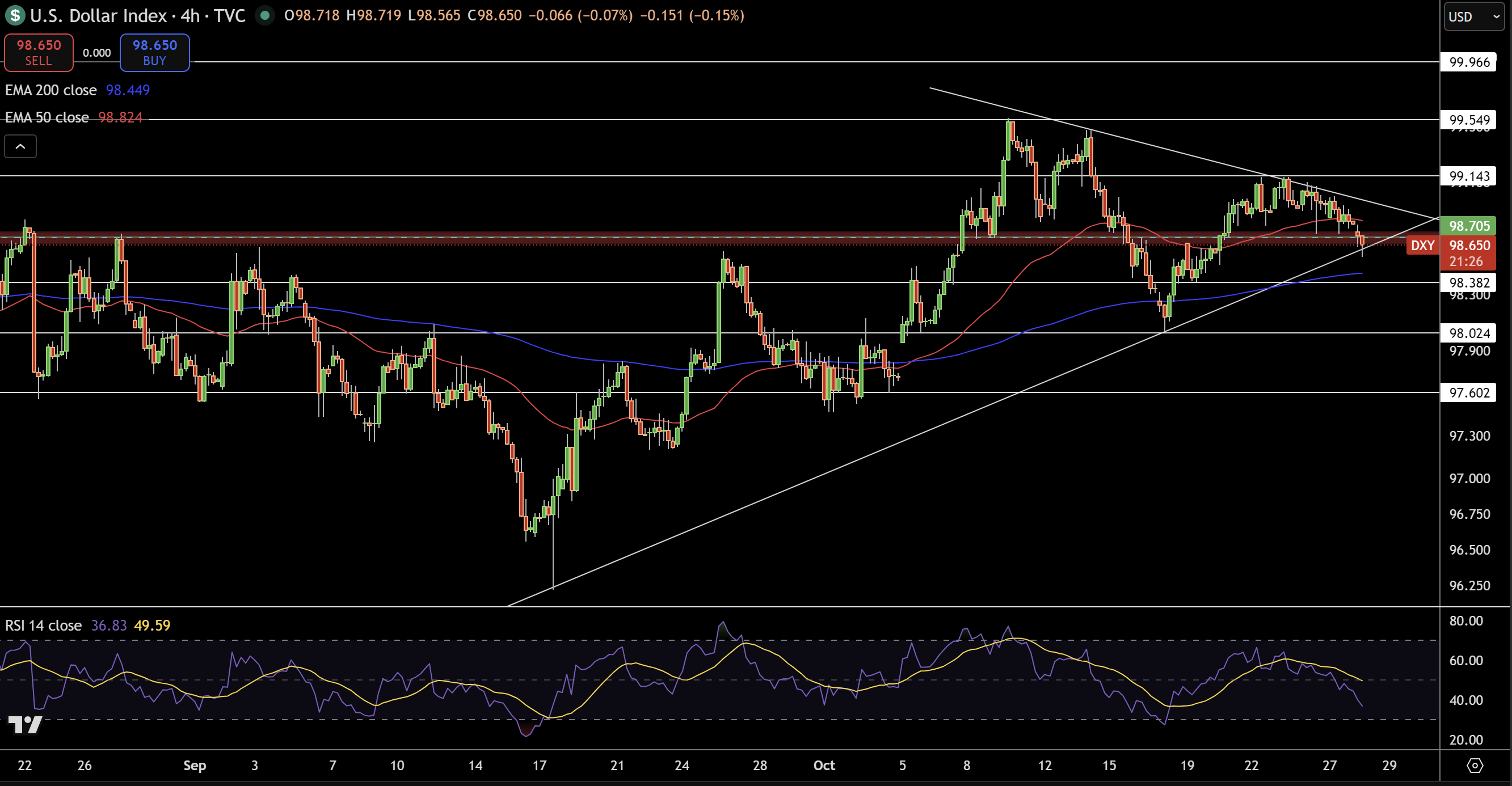Click the orange H98.719 high value
The height and width of the screenshot is (786, 1512).
(x=373, y=16)
